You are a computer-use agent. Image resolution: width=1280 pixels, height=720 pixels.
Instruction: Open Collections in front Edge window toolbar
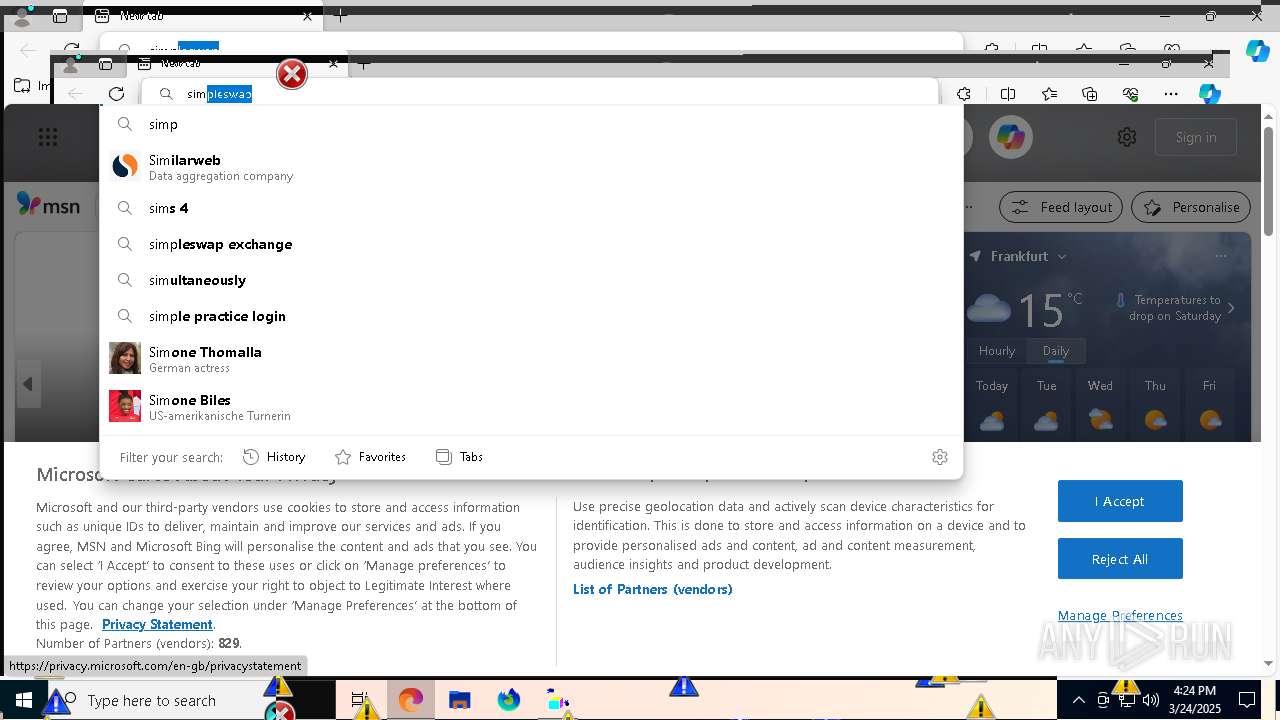click(1090, 94)
